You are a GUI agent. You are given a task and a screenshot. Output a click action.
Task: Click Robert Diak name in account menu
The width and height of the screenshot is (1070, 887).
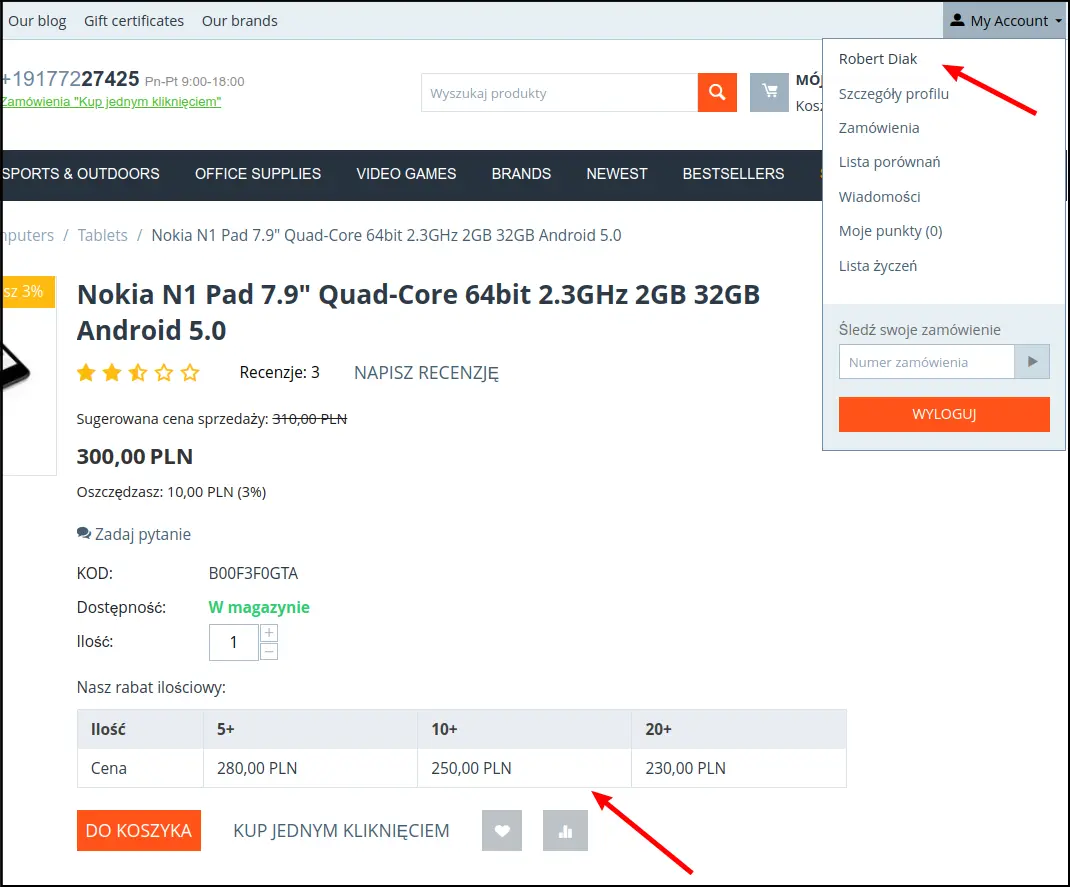coord(878,59)
